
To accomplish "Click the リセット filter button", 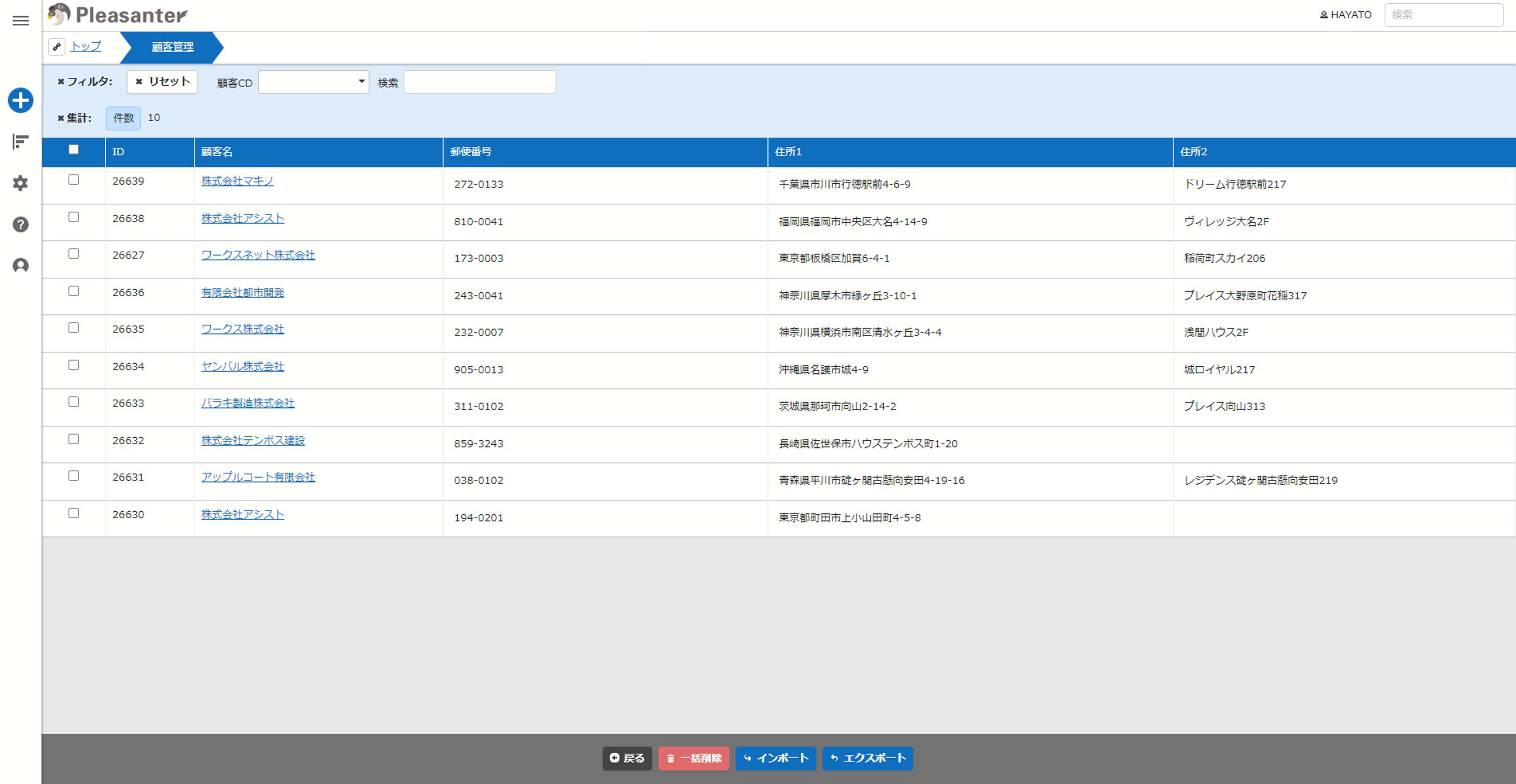I will point(162,81).
